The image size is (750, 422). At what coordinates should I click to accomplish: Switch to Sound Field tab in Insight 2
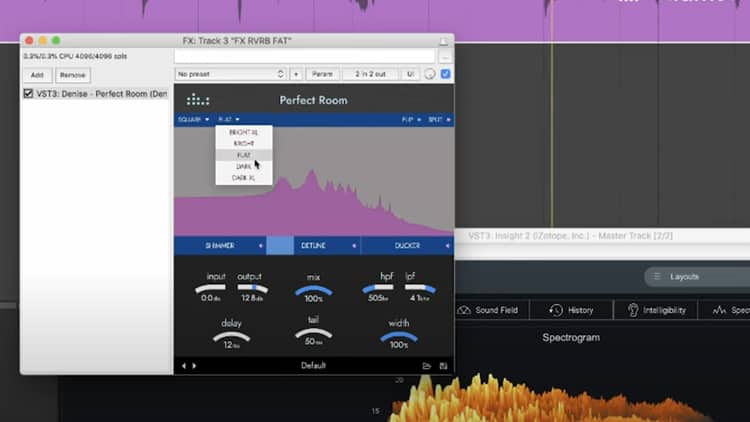point(493,310)
